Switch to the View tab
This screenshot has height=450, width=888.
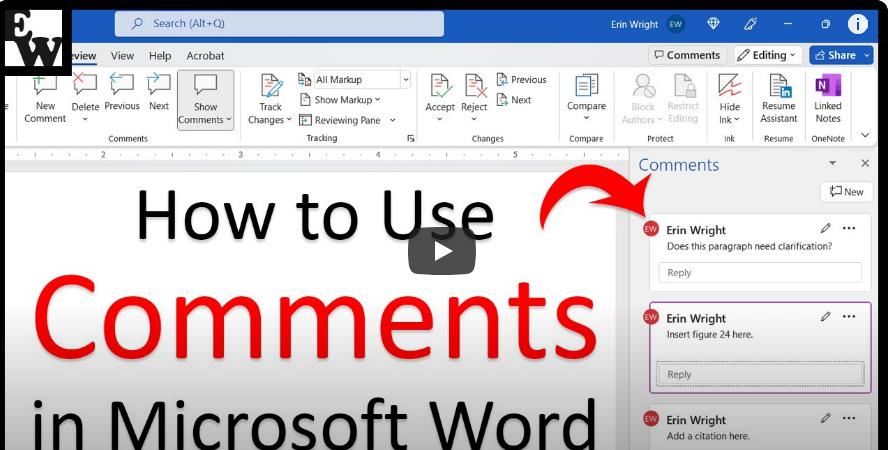(x=122, y=55)
